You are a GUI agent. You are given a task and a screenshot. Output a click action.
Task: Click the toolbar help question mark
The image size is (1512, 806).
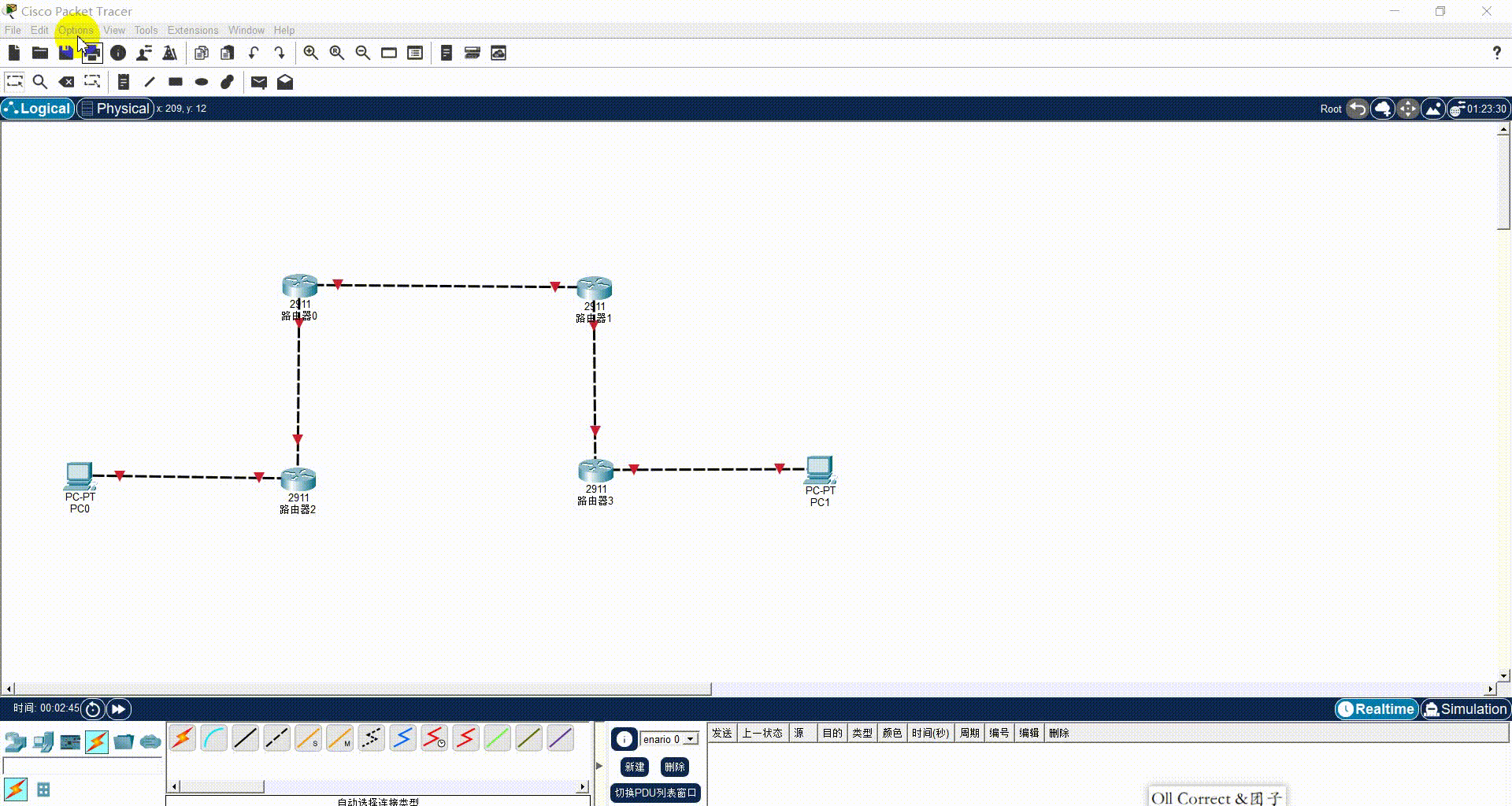coord(1496,53)
